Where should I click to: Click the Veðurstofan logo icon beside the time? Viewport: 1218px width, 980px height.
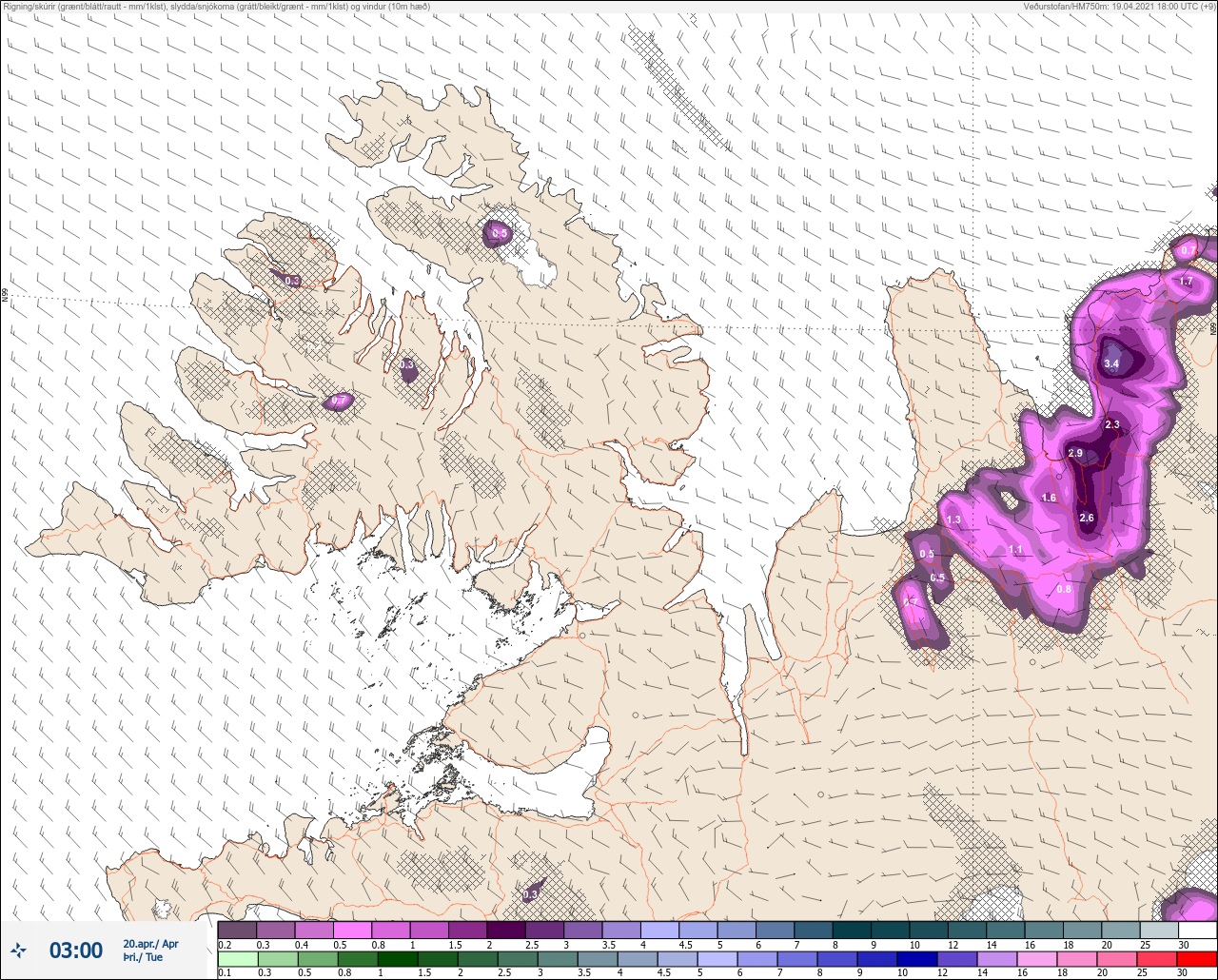coord(19,950)
